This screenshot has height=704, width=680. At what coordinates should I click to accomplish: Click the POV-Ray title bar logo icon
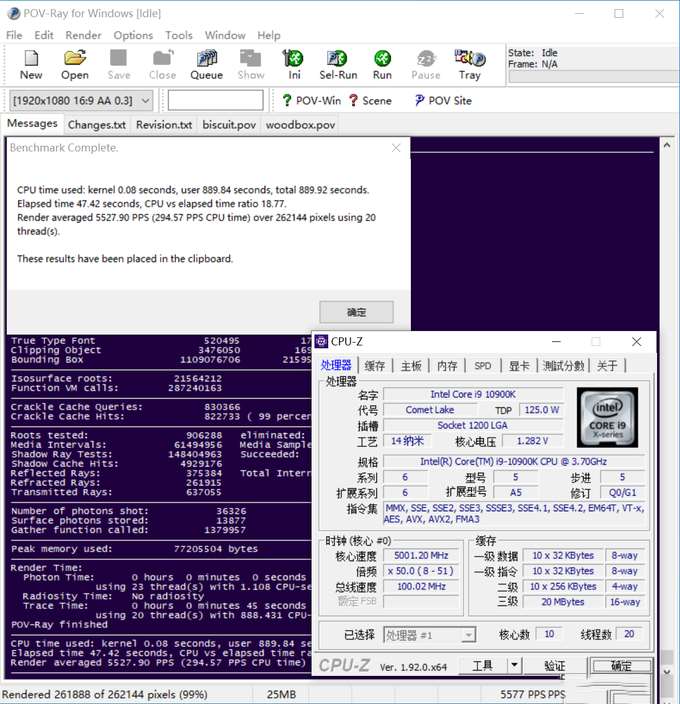pyautogui.click(x=13, y=13)
